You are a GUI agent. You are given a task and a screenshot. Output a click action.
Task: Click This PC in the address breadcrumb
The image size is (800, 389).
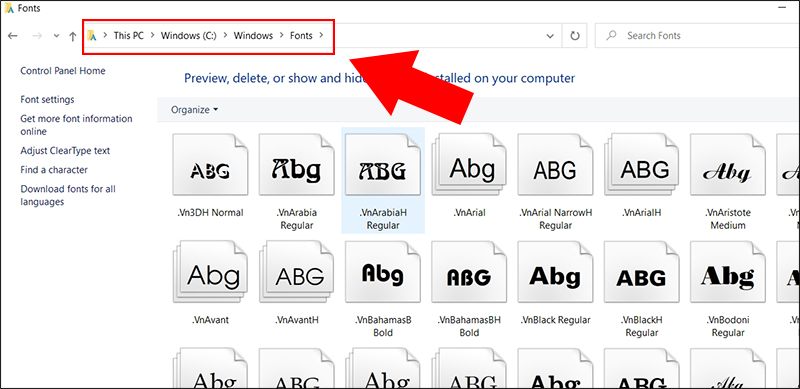(129, 36)
